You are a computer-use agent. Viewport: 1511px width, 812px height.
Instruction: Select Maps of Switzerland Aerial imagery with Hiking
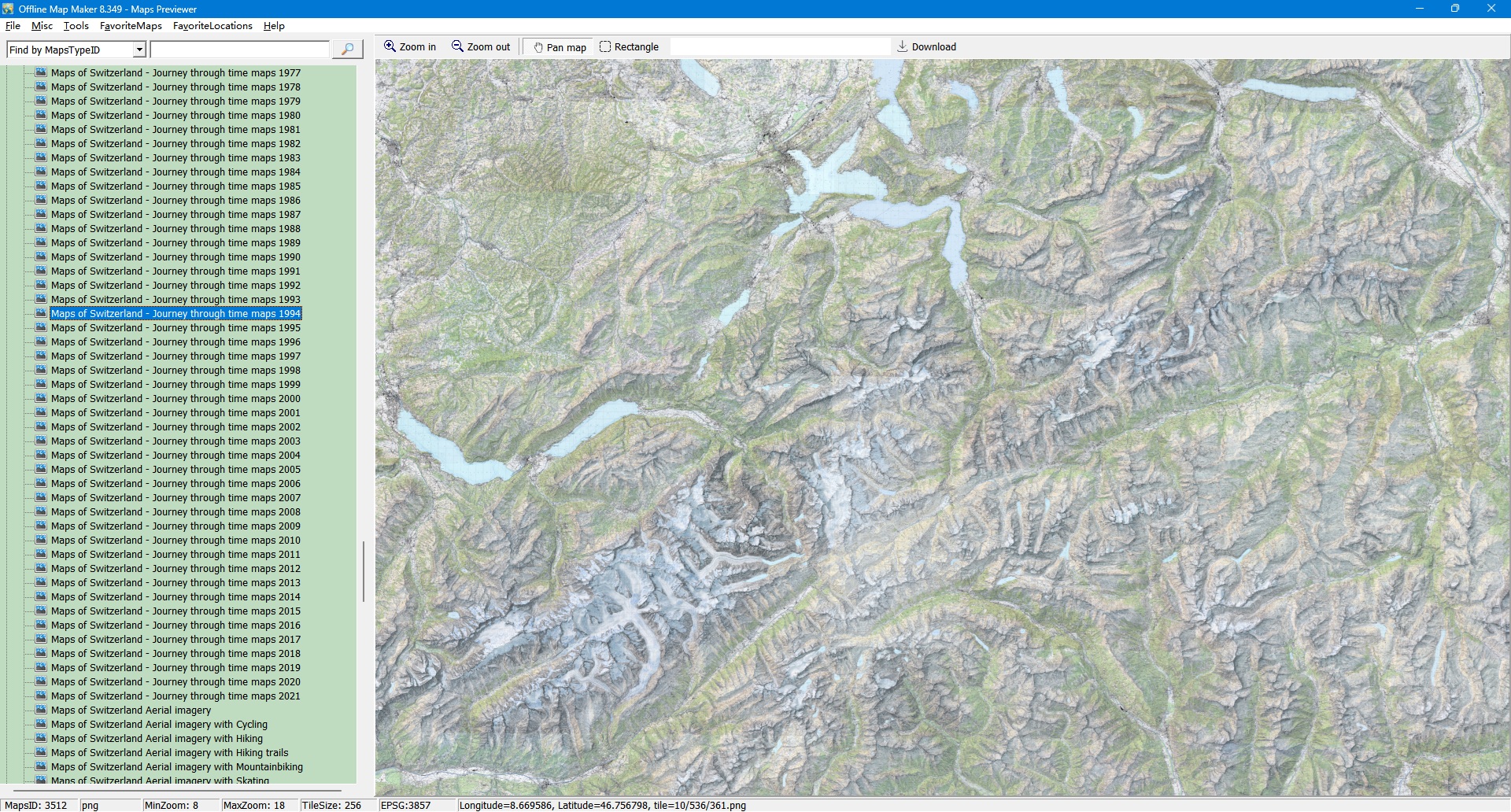click(157, 739)
